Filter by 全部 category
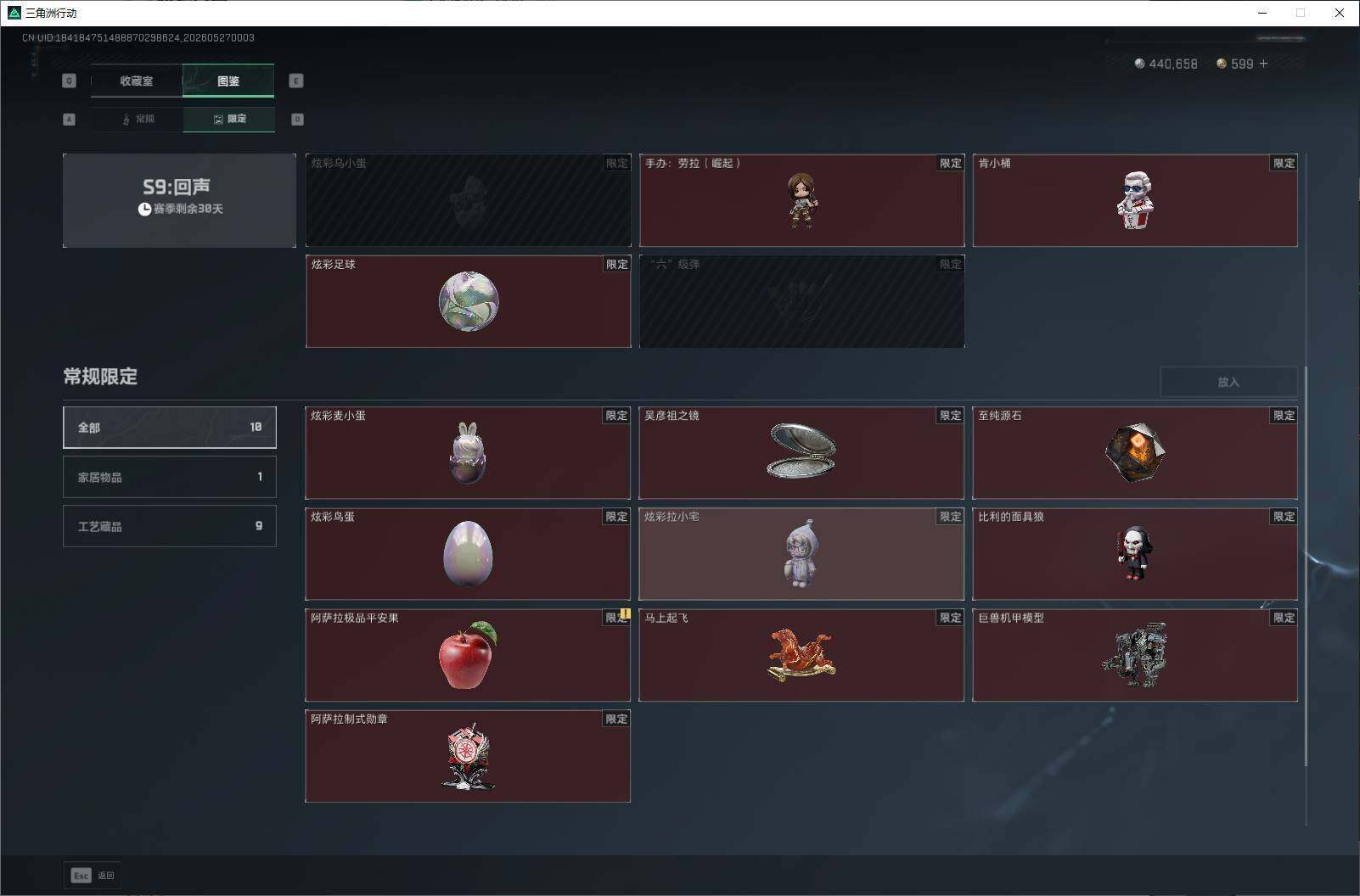The image size is (1360, 896). (x=170, y=427)
